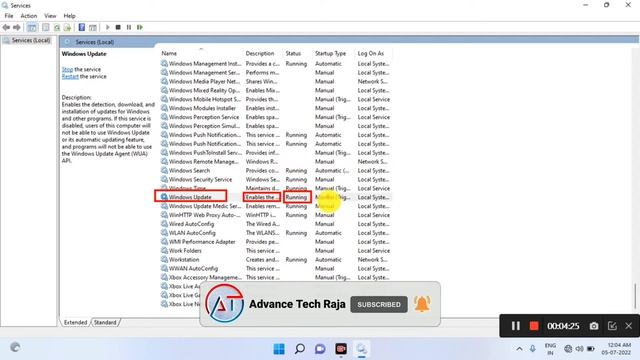Pause the service with the toolbar Pause icon
Image resolution: width=640 pixels, height=360 pixels.
coord(129,27)
